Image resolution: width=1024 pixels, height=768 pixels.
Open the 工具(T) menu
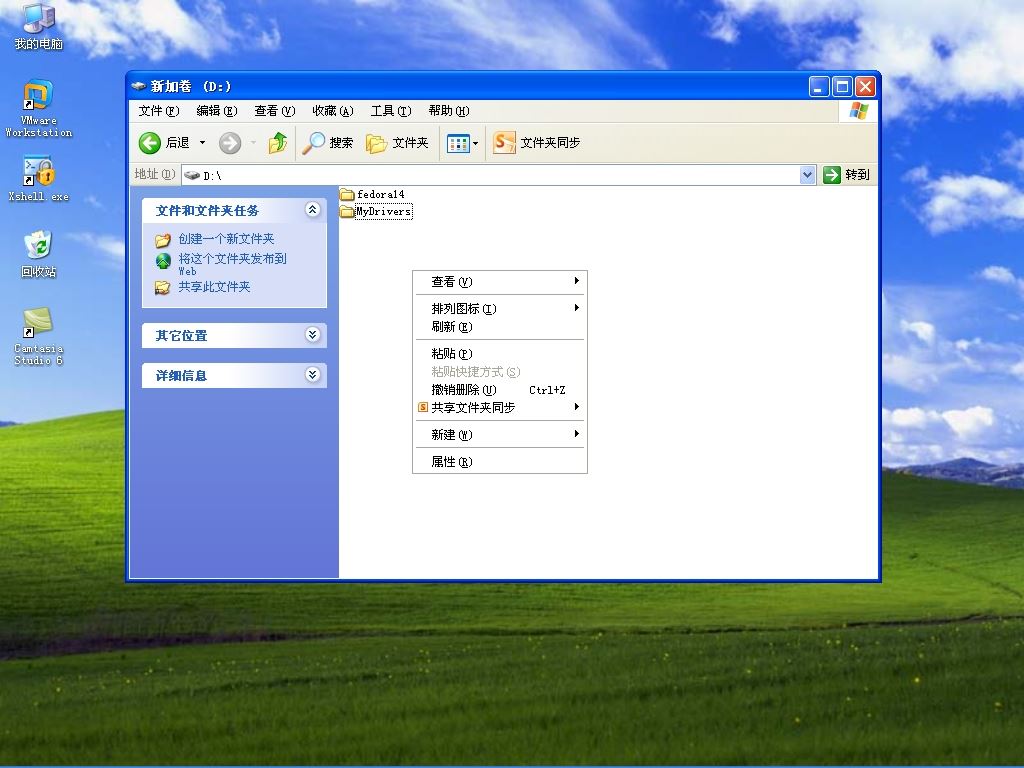tap(391, 111)
